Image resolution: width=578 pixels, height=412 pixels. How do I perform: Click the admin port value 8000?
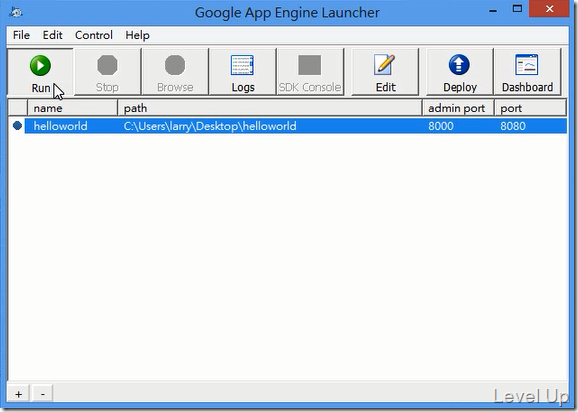[x=441, y=126]
